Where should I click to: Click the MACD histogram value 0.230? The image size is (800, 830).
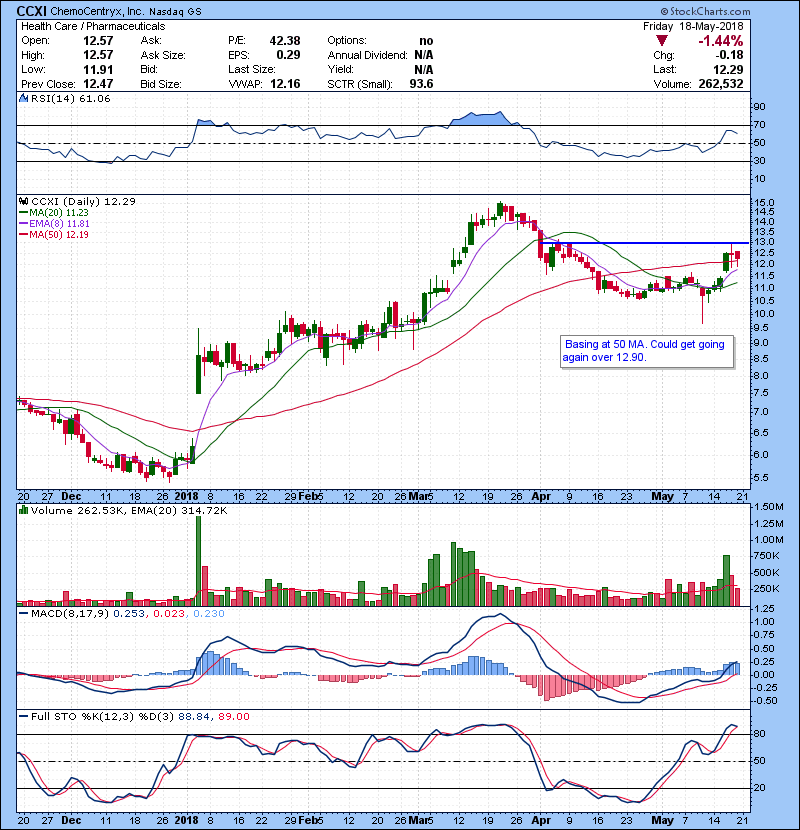[209, 614]
